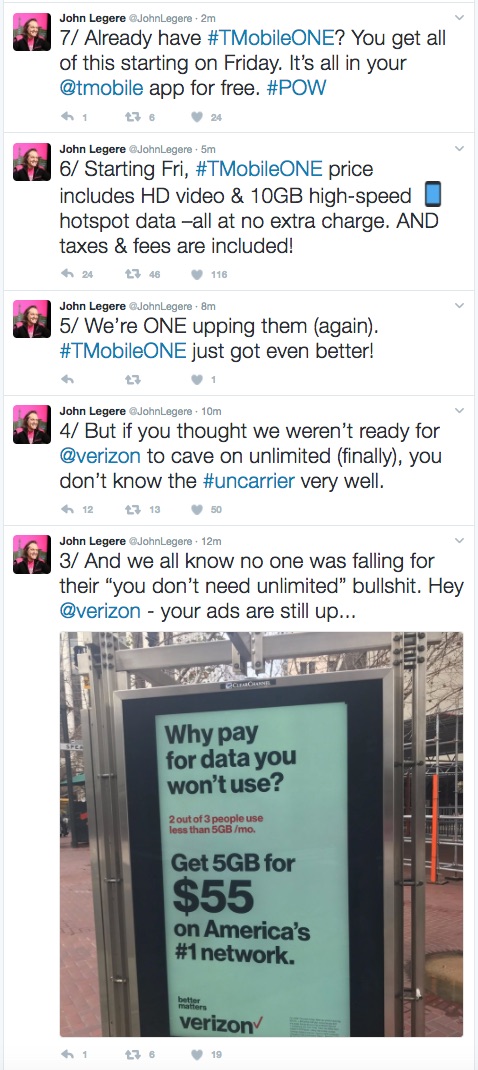478x1070 pixels.
Task: Open John Legere's avatar on the 5/ tweet
Action: [x=31, y=319]
